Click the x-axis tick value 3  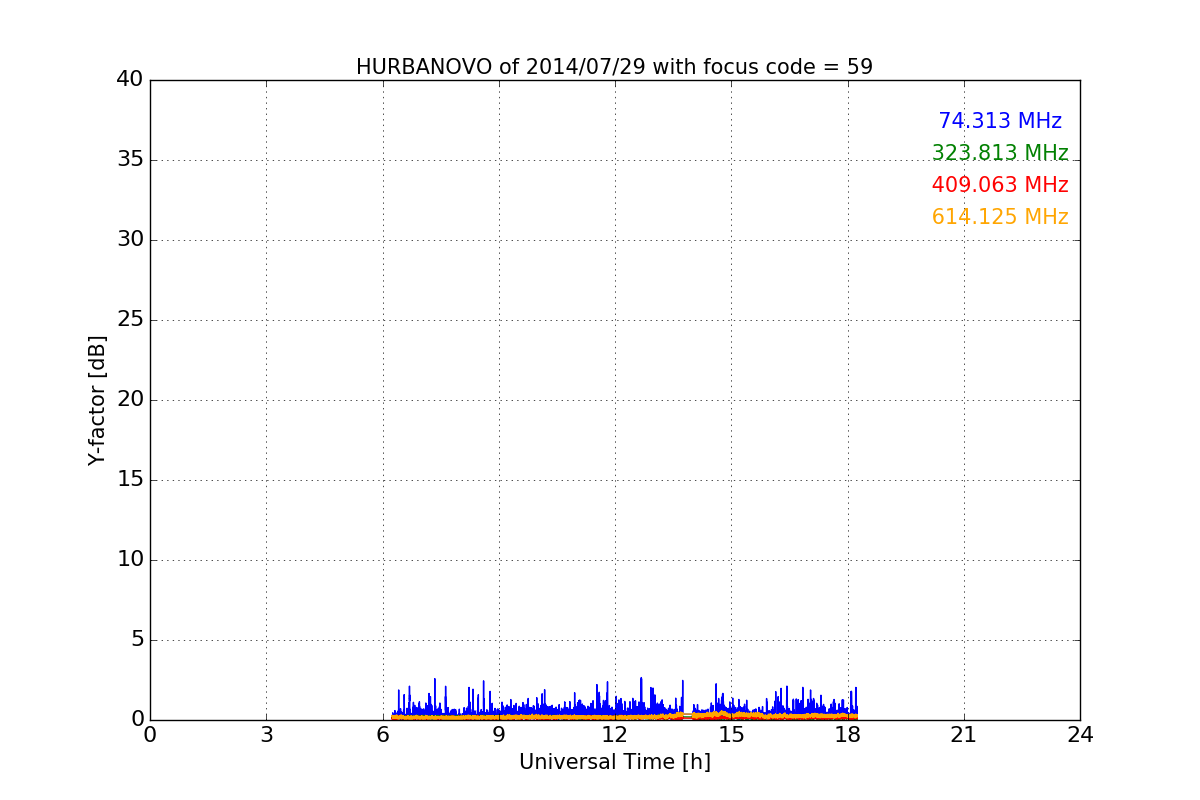click(266, 735)
